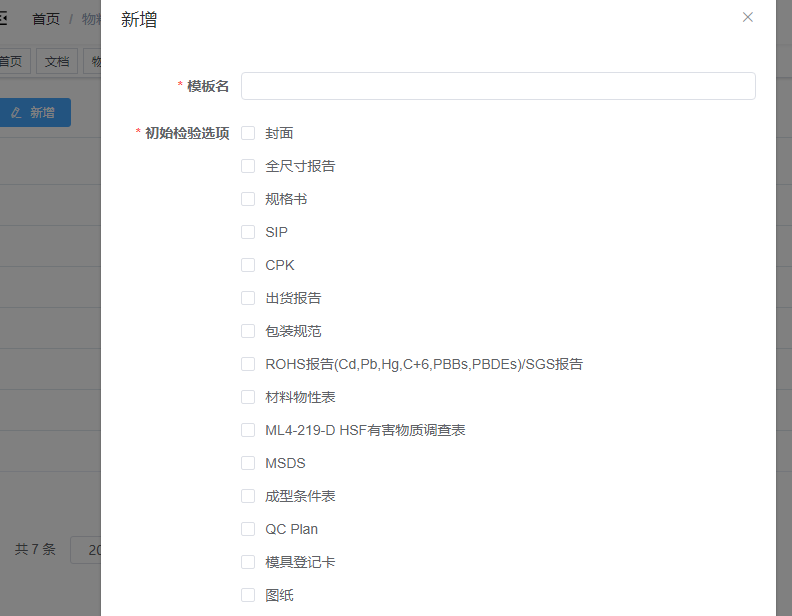
Task: Select the 材料物性表 checkbox
Action: [248, 397]
